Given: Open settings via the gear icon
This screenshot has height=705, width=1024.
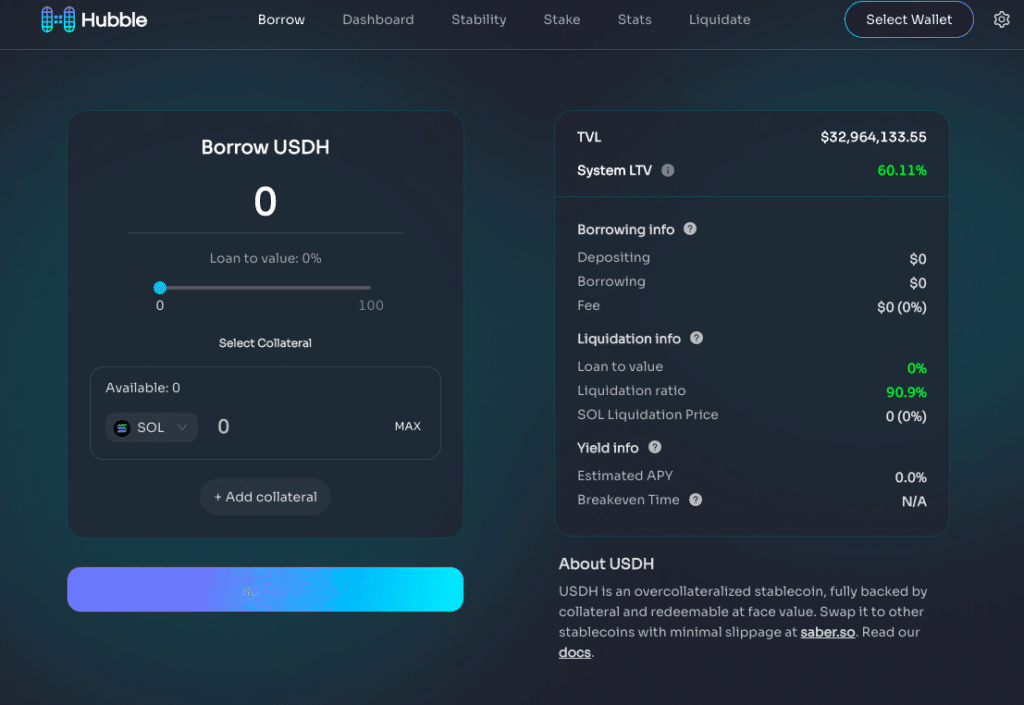Looking at the screenshot, I should coord(1001,20).
